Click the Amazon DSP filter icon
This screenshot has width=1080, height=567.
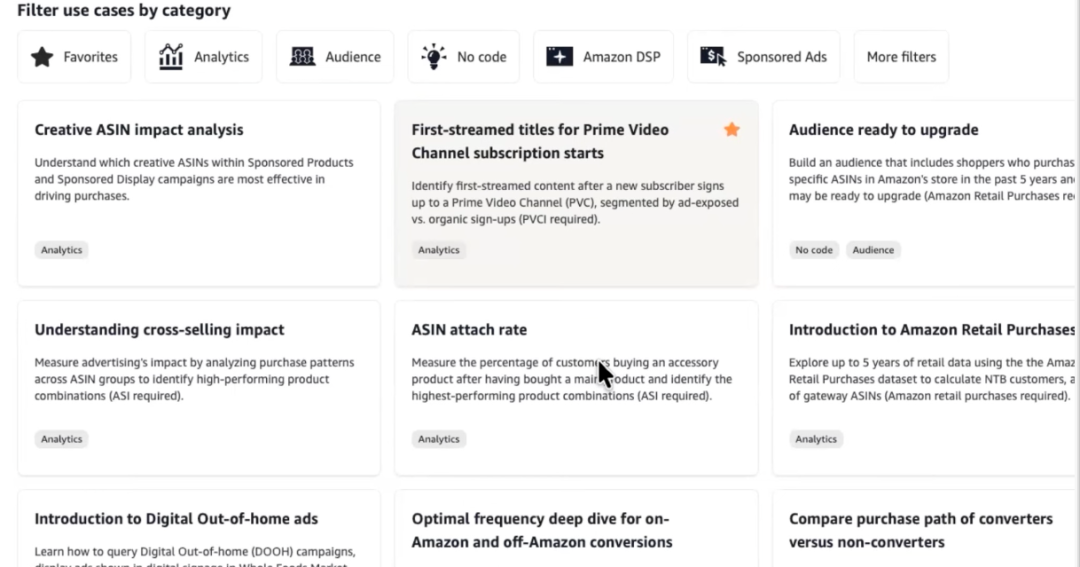tap(559, 57)
